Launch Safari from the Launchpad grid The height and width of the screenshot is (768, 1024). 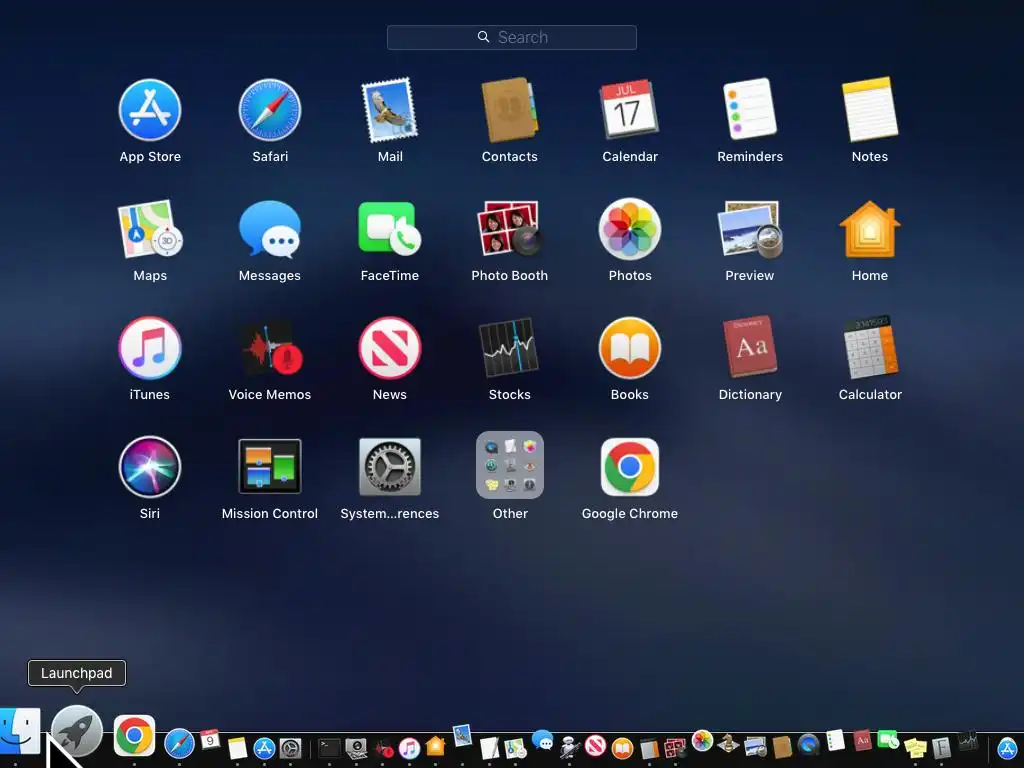tap(270, 110)
